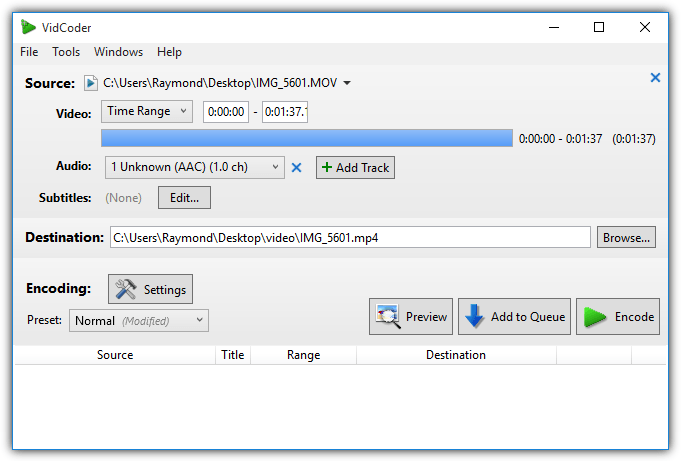Click the Add Track button

[x=355, y=168]
